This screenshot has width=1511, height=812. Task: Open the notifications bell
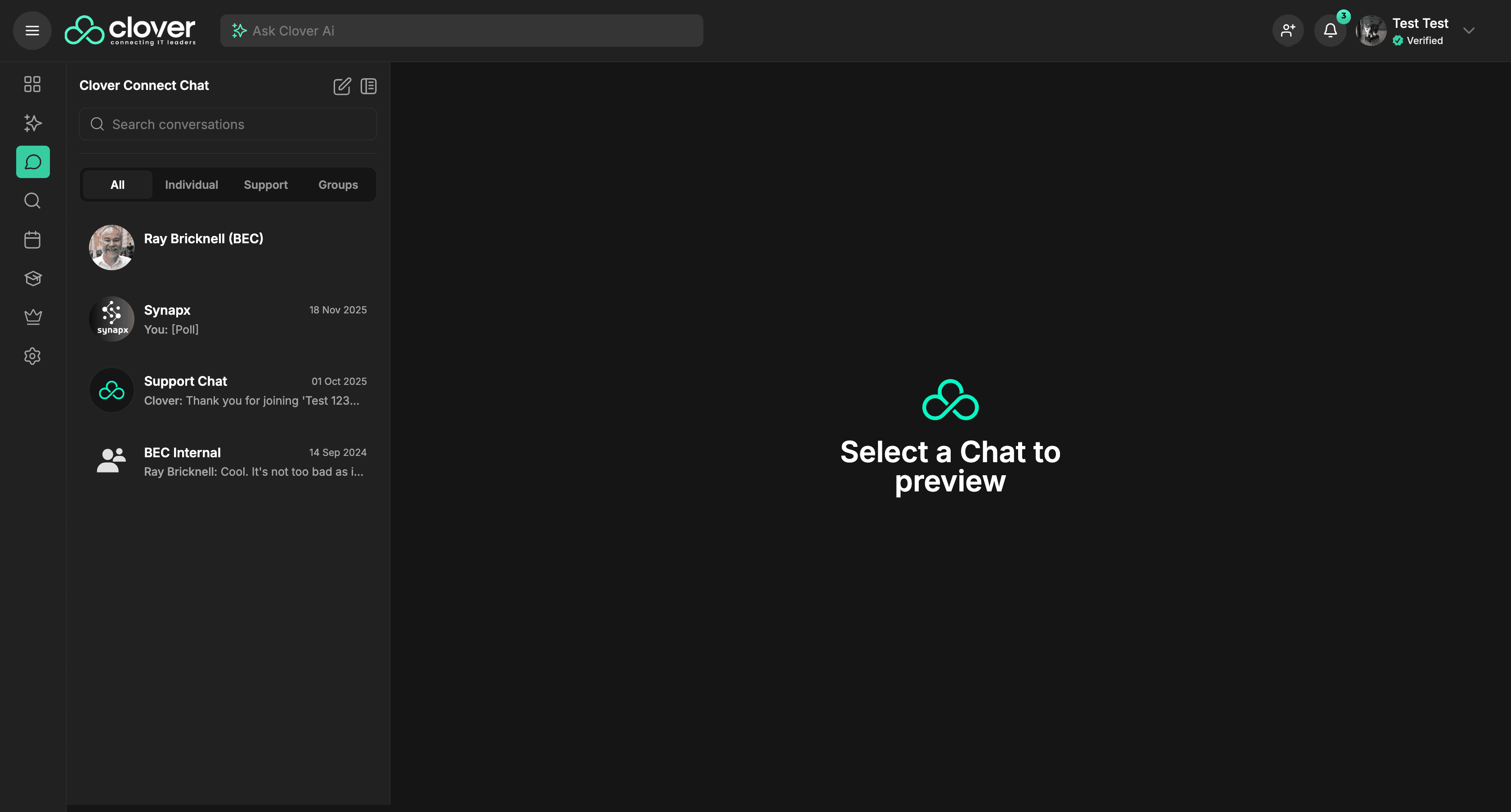(1330, 31)
